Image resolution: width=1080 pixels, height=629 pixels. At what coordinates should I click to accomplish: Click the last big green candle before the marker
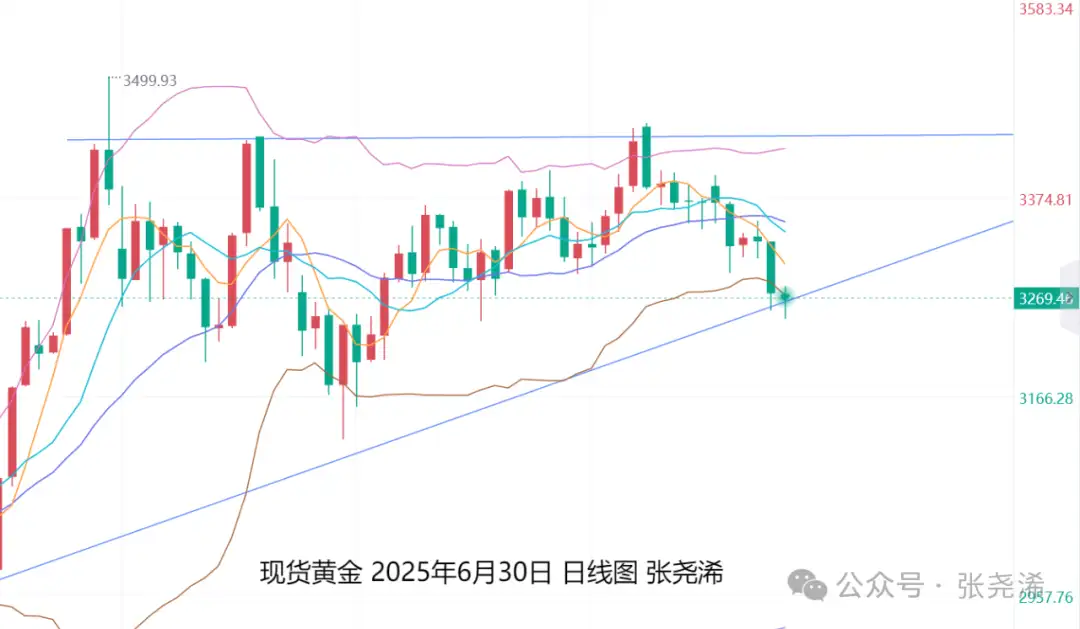point(771,267)
